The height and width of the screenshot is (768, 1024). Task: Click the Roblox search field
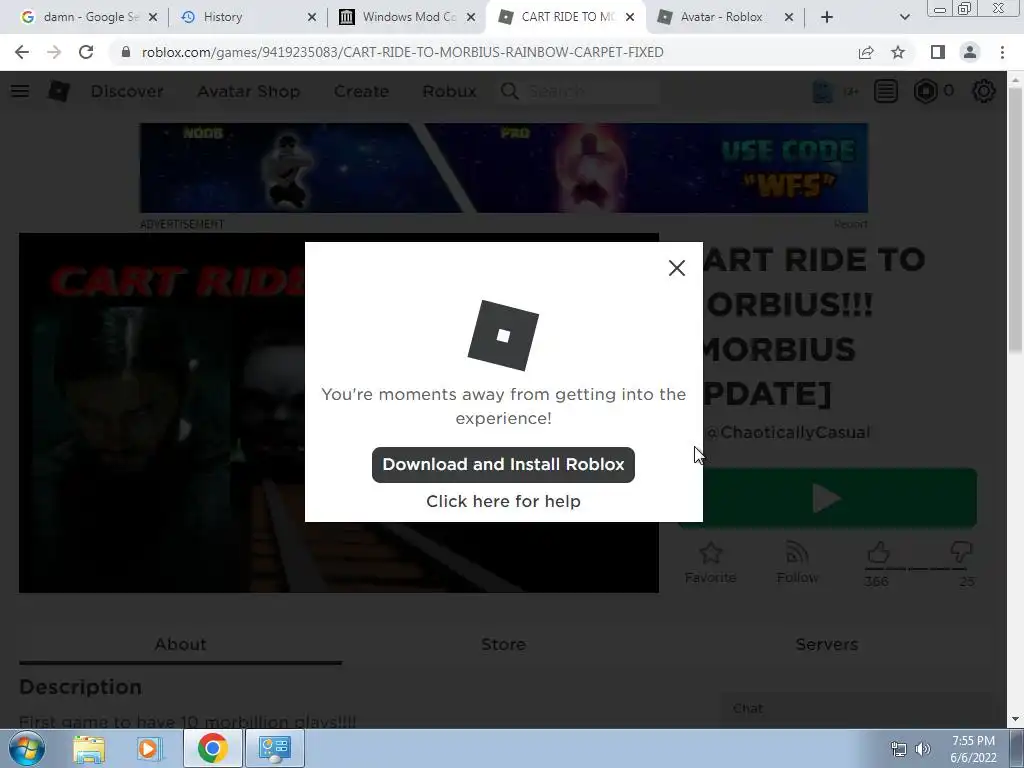pos(579,91)
